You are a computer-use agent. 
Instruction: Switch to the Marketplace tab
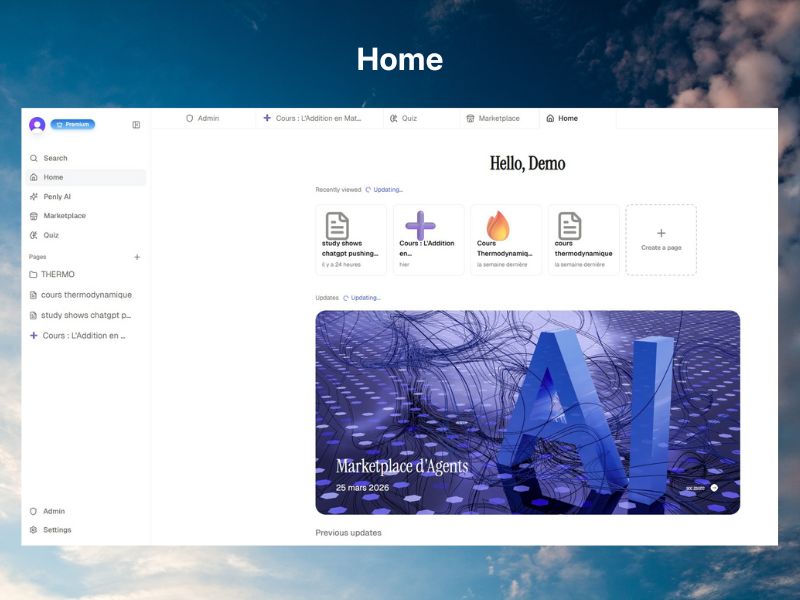point(493,118)
